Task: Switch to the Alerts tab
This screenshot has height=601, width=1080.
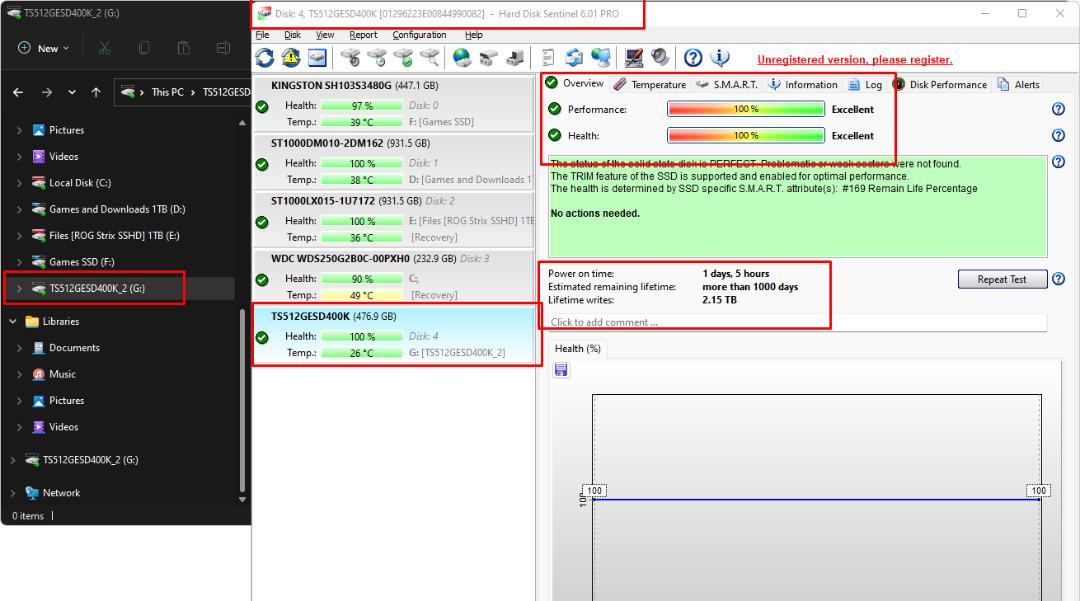Action: [1018, 84]
